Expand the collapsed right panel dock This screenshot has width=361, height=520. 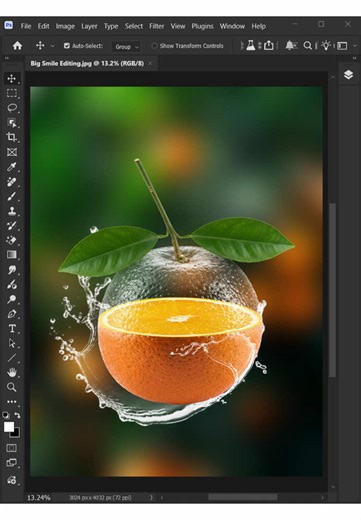pos(354,58)
